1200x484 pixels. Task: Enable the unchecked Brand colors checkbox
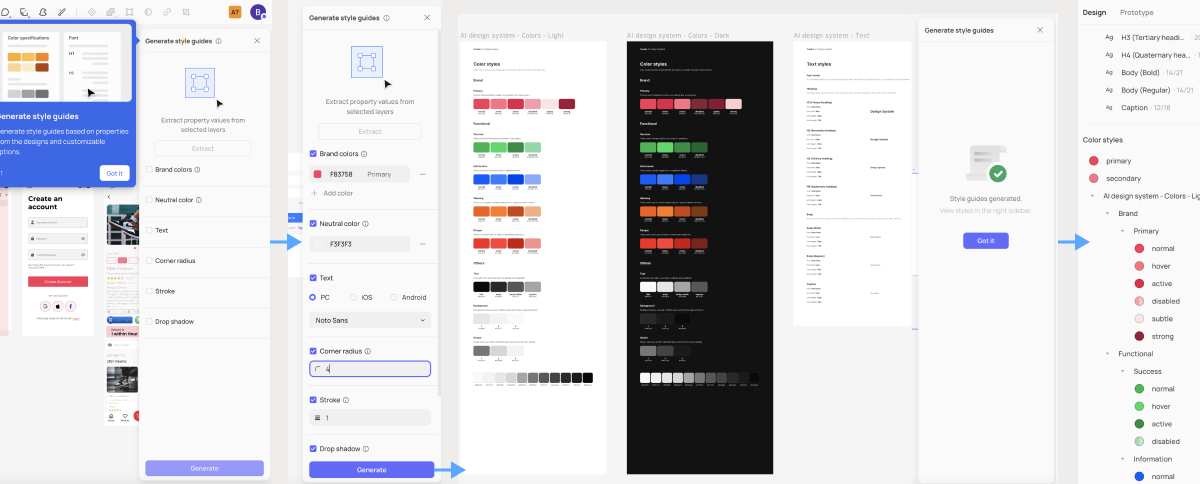(x=150, y=170)
